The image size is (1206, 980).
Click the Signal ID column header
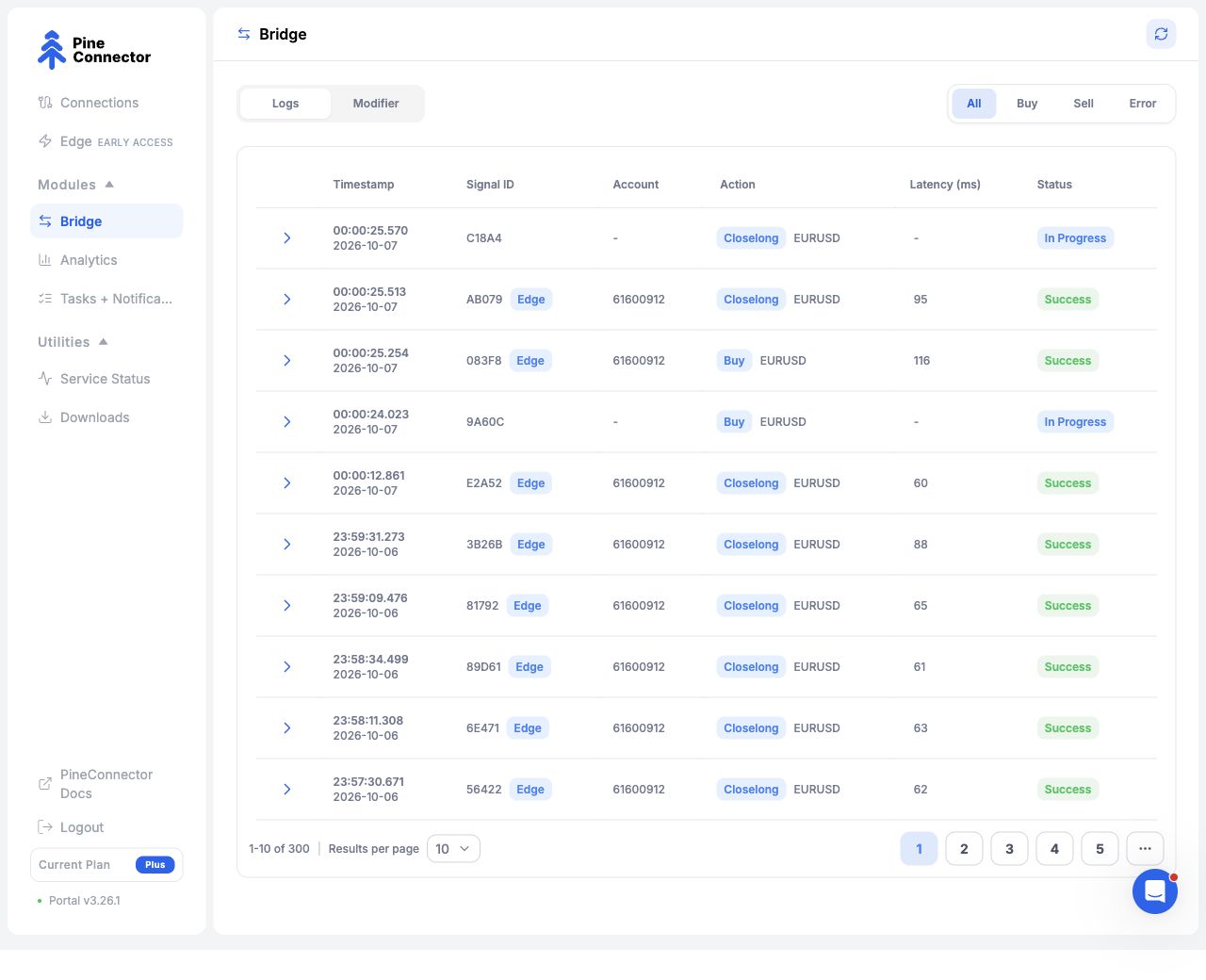[490, 185]
